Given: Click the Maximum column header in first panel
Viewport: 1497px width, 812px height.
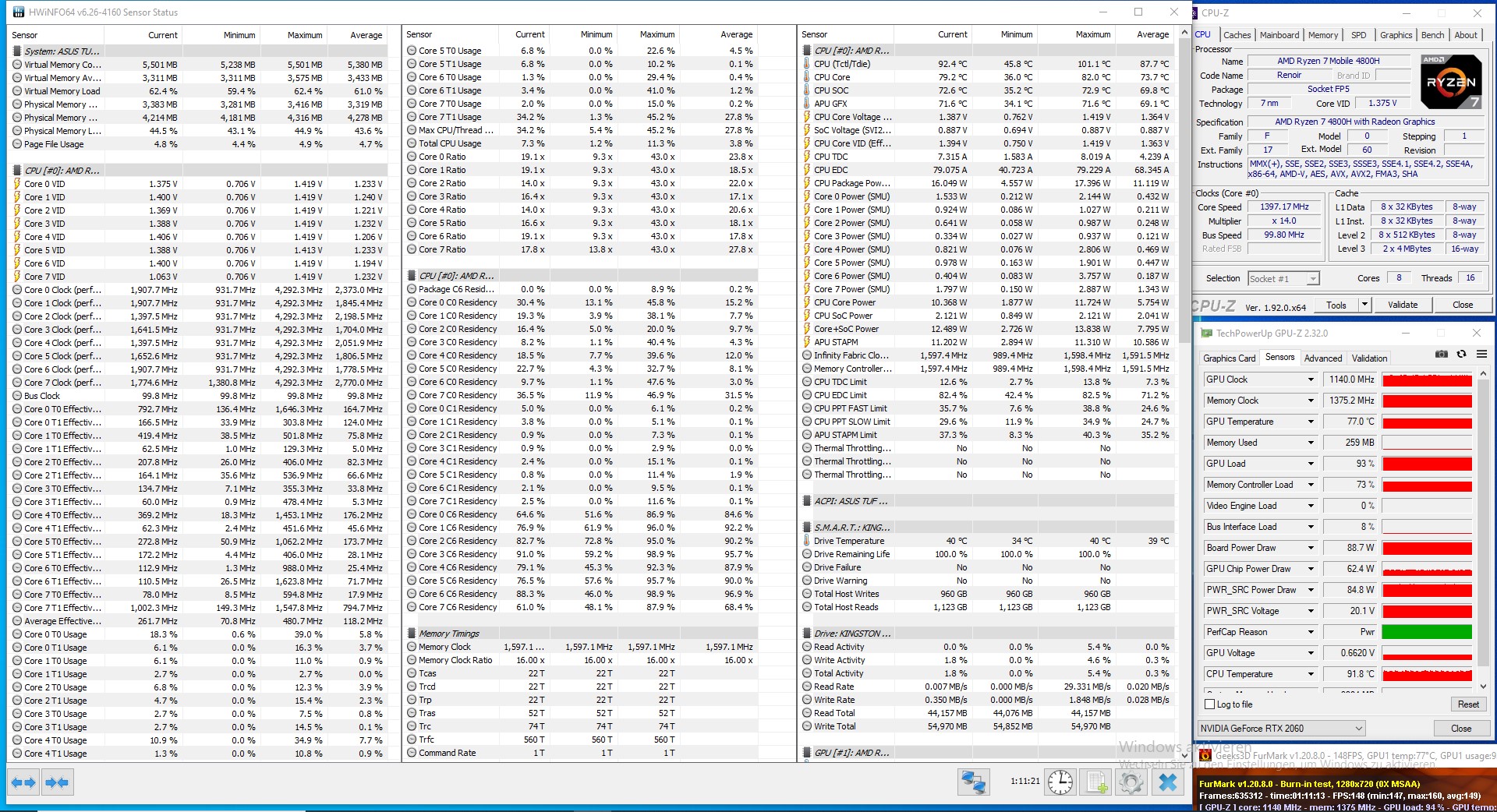Looking at the screenshot, I should 293,35.
